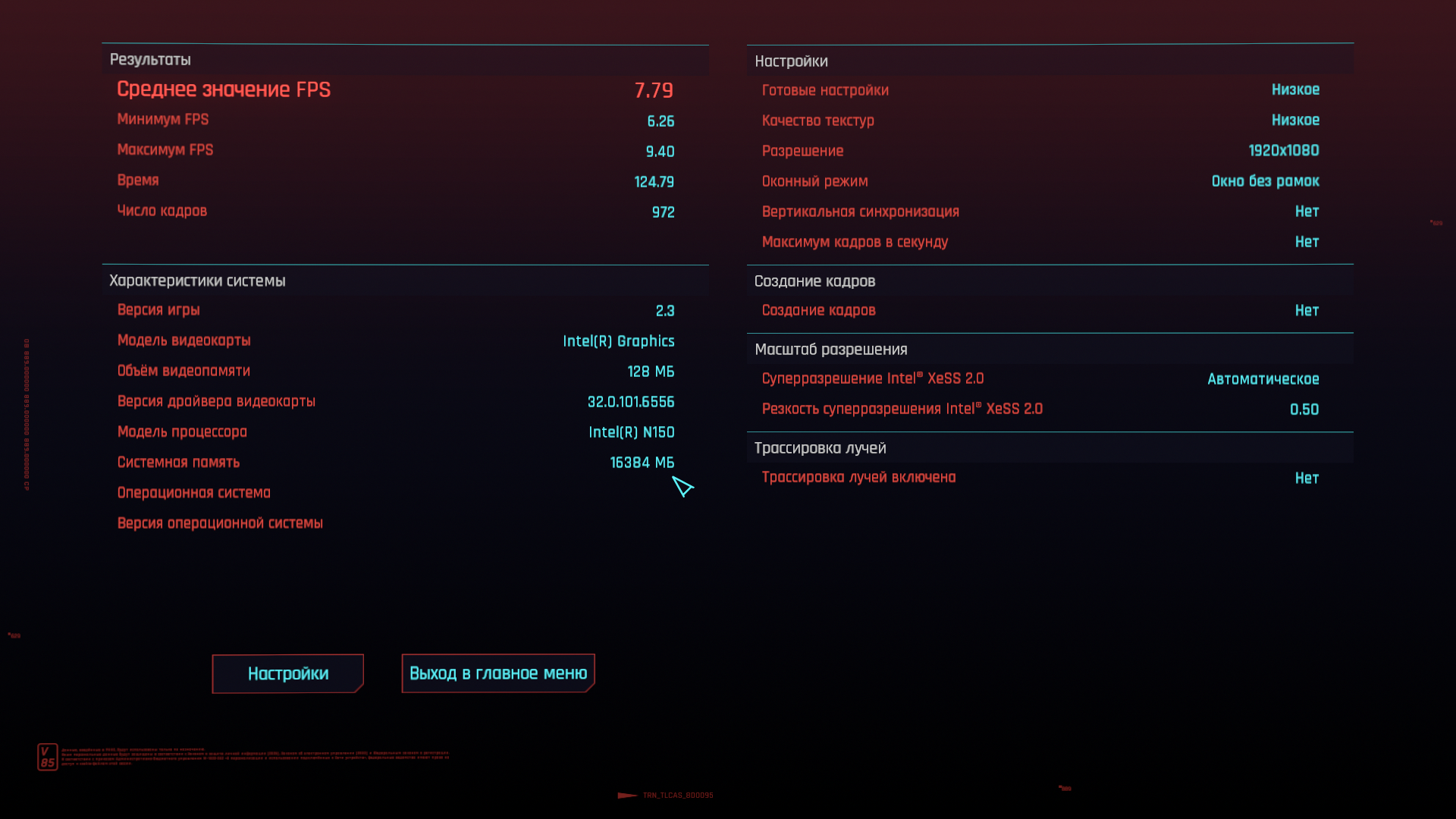Image resolution: width=1456 pixels, height=819 pixels.
Task: Click the Трассировка лучей включена value Нет
Action: point(1307,478)
